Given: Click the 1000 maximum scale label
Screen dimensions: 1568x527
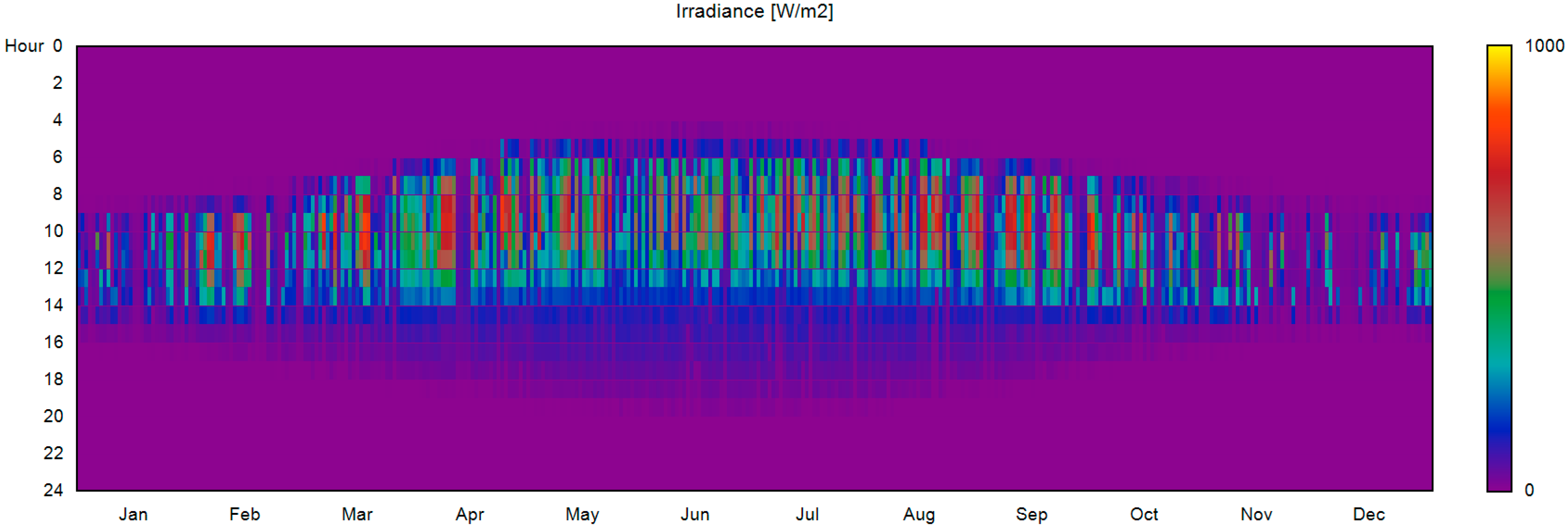Looking at the screenshot, I should pyautogui.click(x=1544, y=46).
